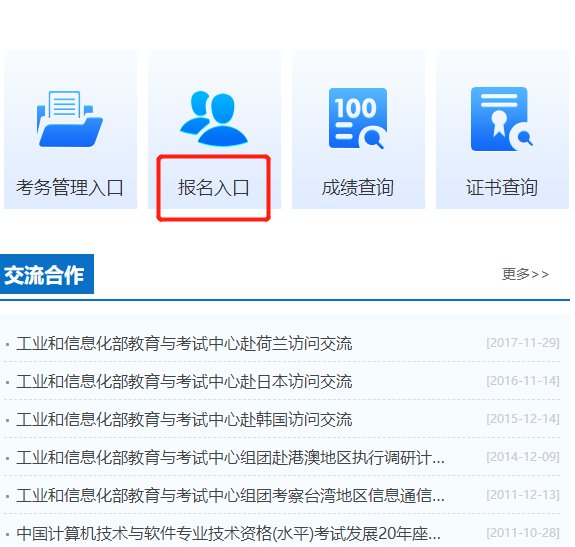Open the 报名入口 label

214,187
